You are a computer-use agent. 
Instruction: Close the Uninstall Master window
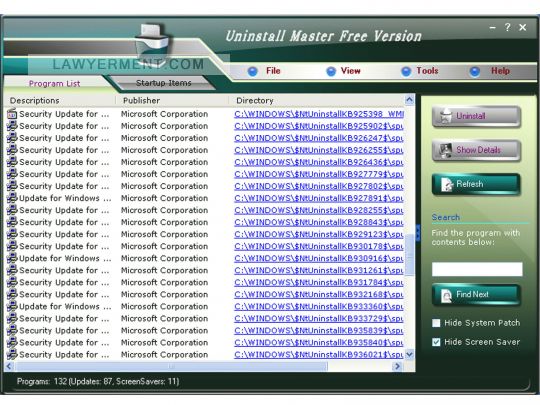click(522, 27)
